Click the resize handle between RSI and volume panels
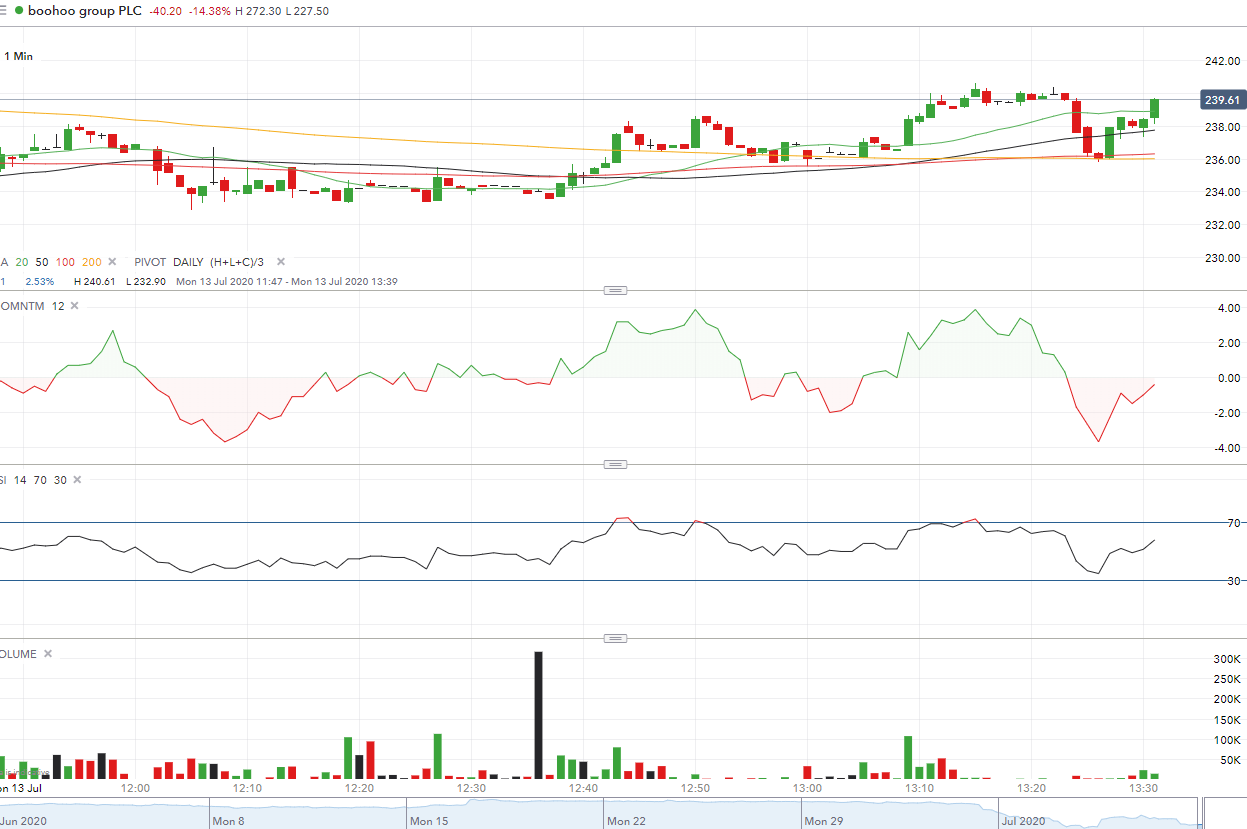 pyautogui.click(x=616, y=638)
